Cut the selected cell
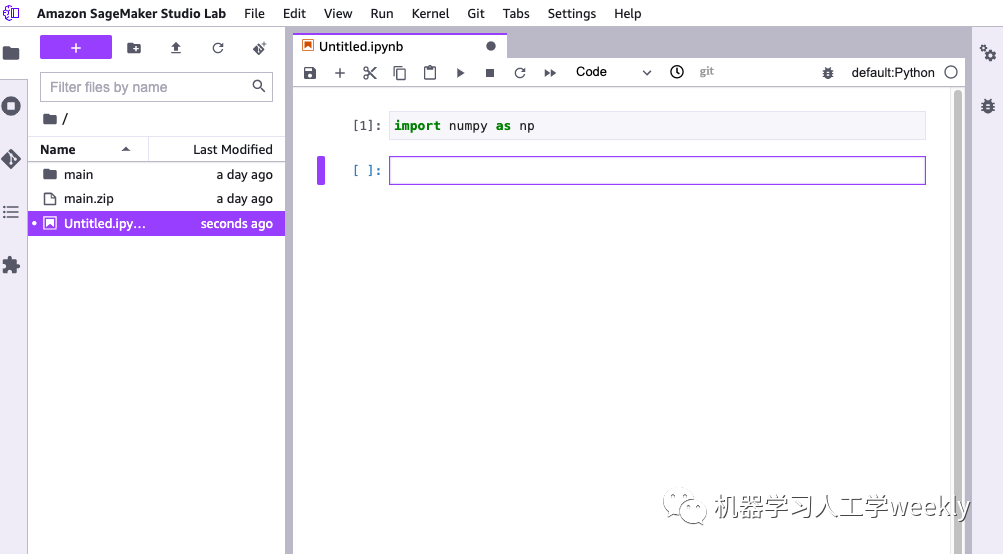This screenshot has height=554, width=1003. click(370, 73)
